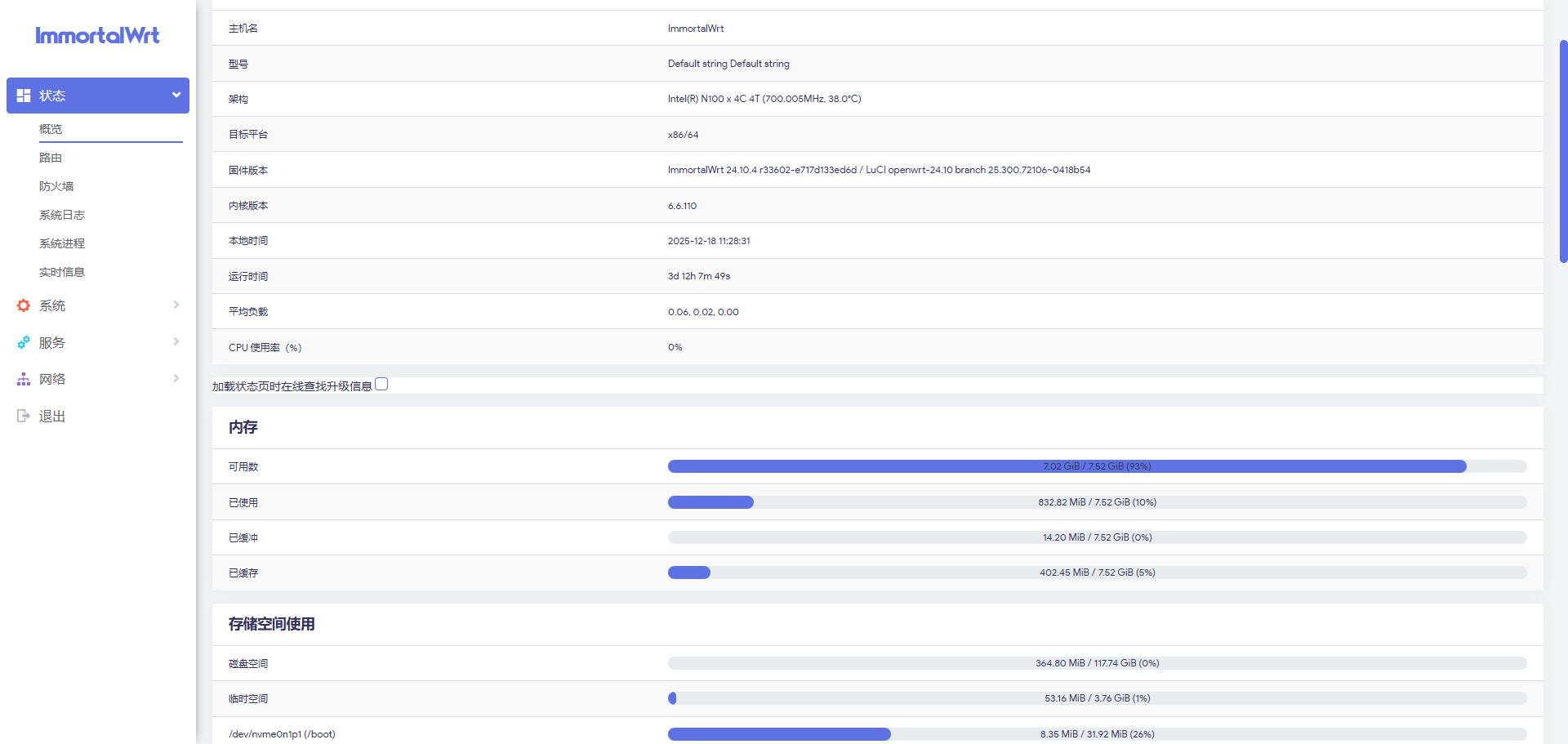This screenshot has width=1568, height=744.
Task: Click the 网络 network icon
Action: tap(24, 379)
